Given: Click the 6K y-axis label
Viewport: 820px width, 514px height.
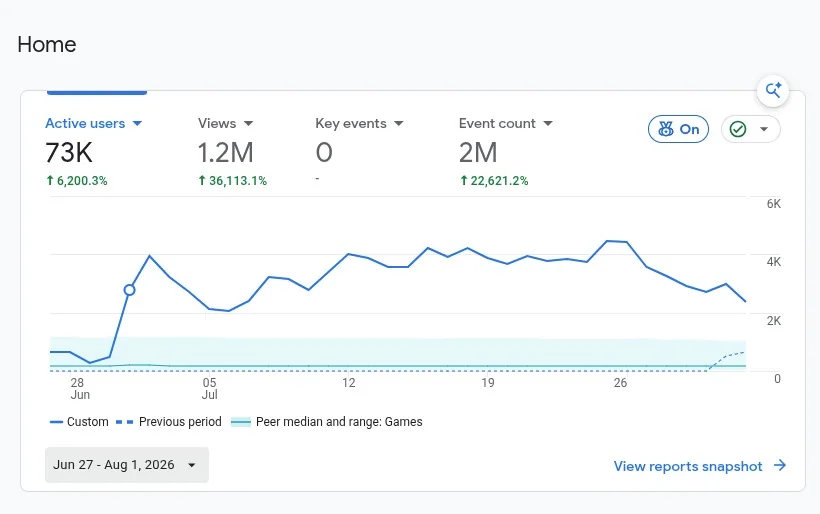Looking at the screenshot, I should point(774,204).
